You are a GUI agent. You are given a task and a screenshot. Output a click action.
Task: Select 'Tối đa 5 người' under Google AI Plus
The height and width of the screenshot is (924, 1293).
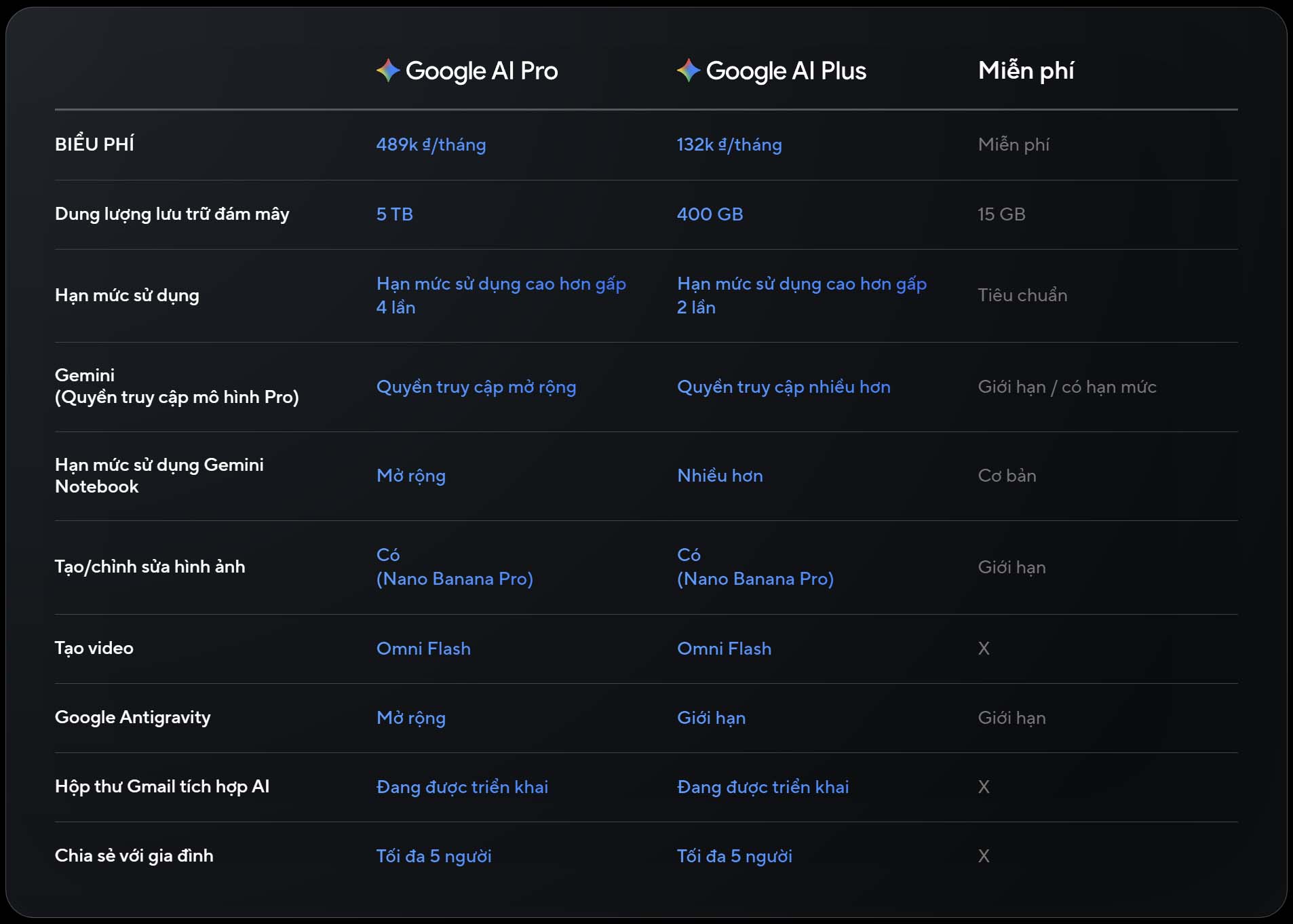tap(735, 856)
